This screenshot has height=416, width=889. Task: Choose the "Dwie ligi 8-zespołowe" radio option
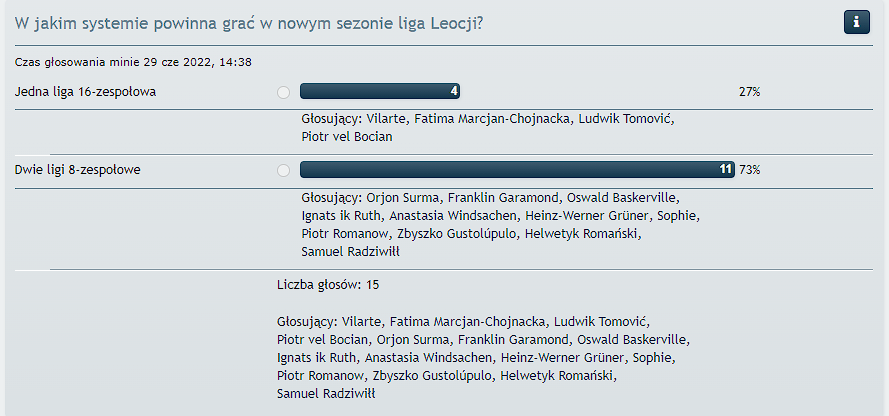pyautogui.click(x=283, y=170)
